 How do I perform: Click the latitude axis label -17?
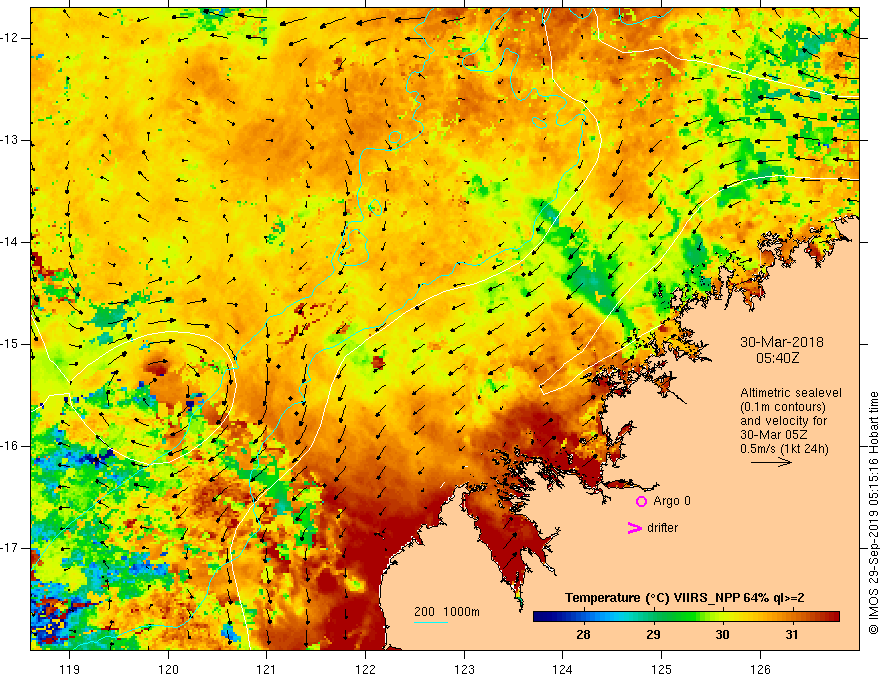point(11,548)
